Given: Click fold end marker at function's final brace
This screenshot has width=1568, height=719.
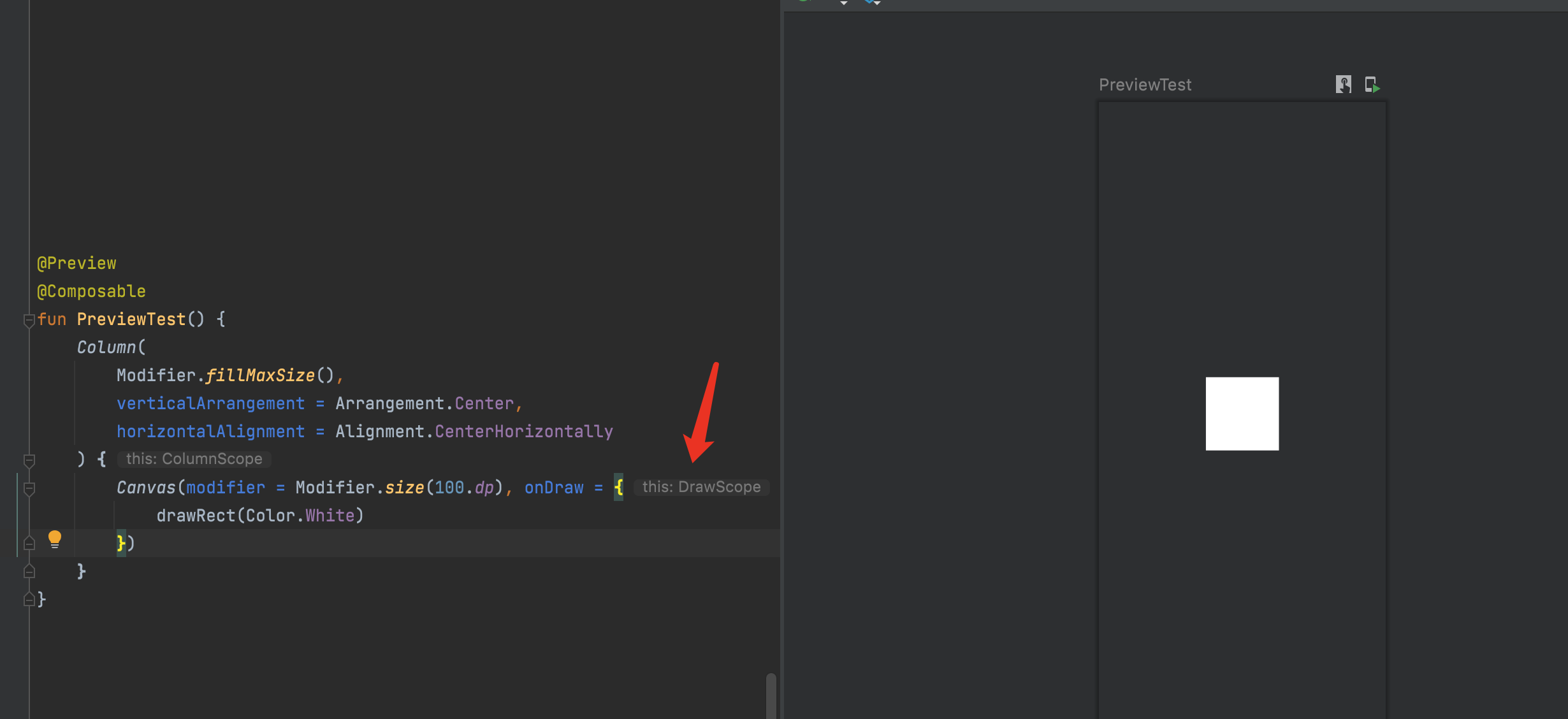Looking at the screenshot, I should point(29,599).
